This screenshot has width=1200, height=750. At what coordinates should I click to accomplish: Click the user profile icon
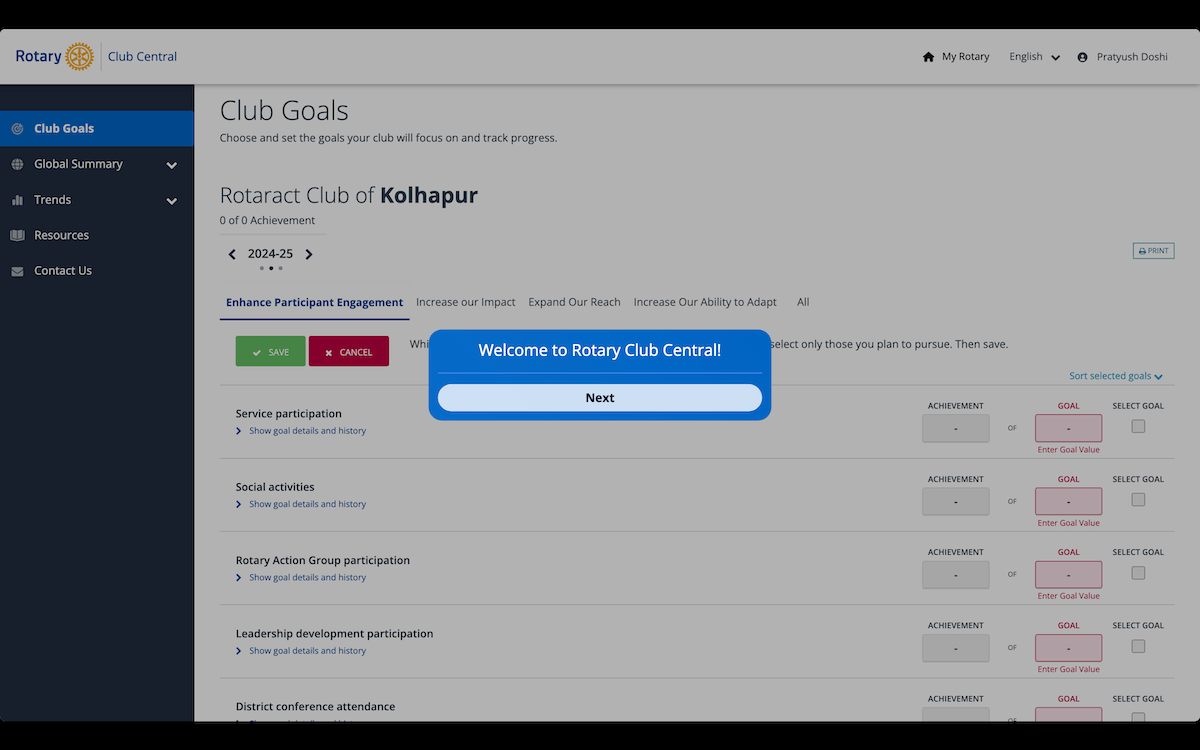click(1082, 57)
